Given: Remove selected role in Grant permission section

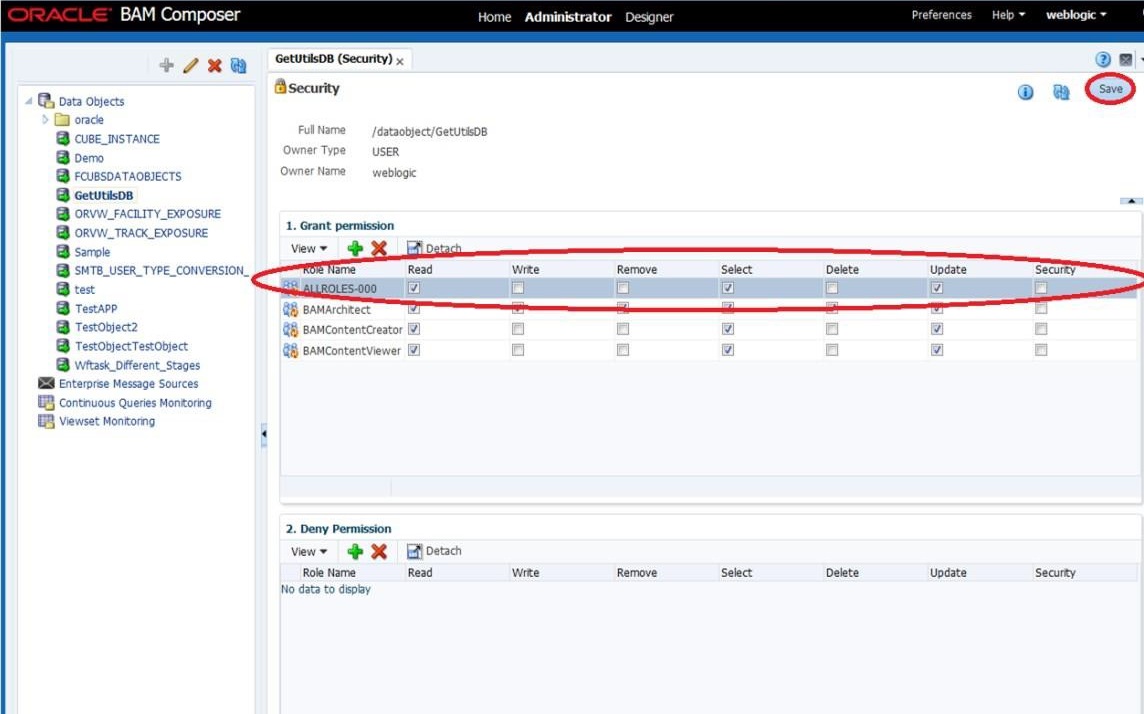Looking at the screenshot, I should (x=379, y=248).
